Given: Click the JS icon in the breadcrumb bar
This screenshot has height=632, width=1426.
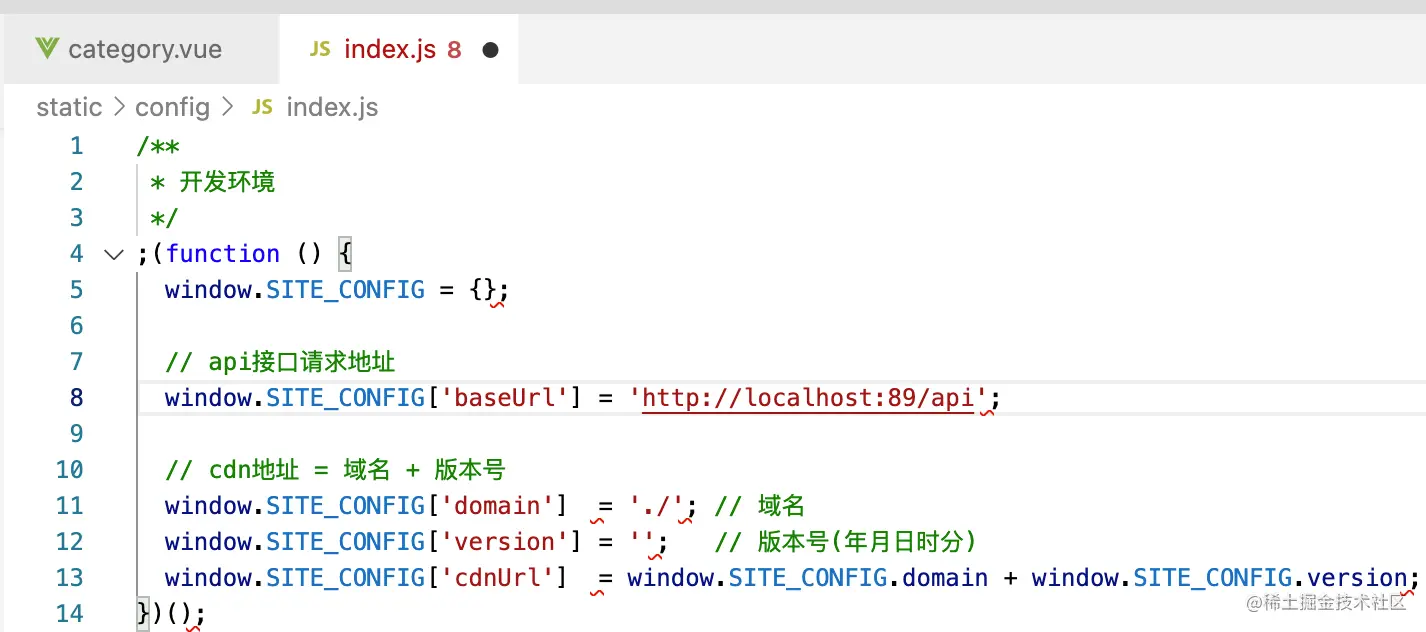Looking at the screenshot, I should click(261, 107).
